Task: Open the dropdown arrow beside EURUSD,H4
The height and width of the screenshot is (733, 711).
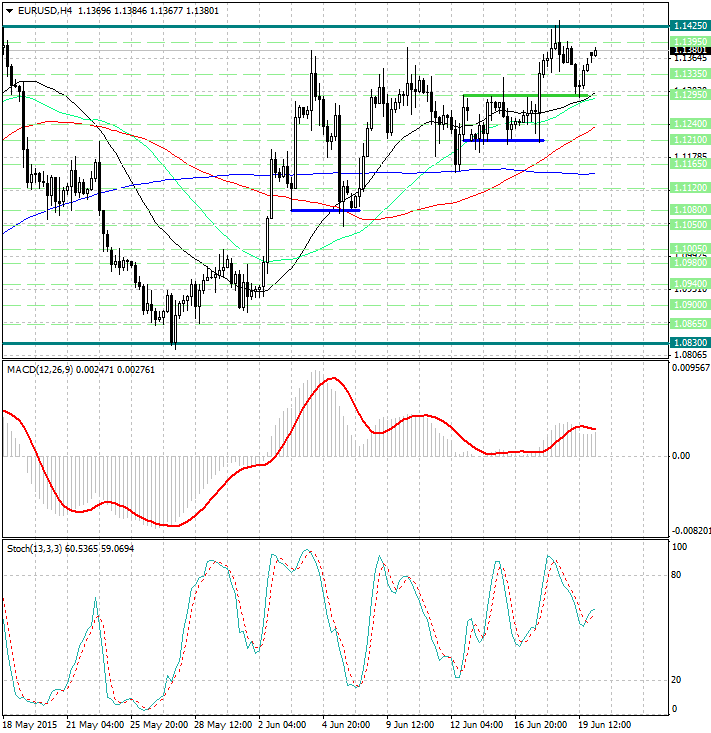Action: [8, 11]
